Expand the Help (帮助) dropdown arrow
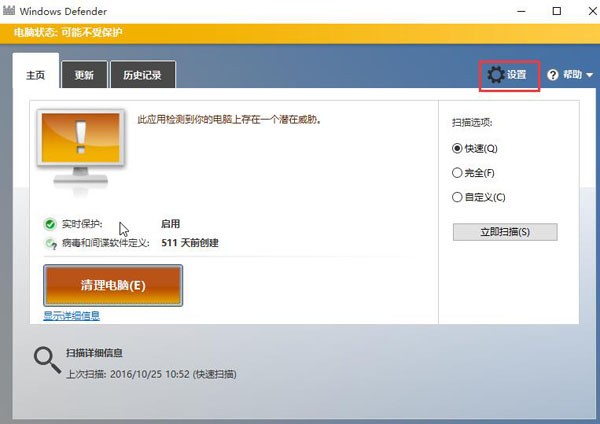The width and height of the screenshot is (600, 424). click(589, 75)
